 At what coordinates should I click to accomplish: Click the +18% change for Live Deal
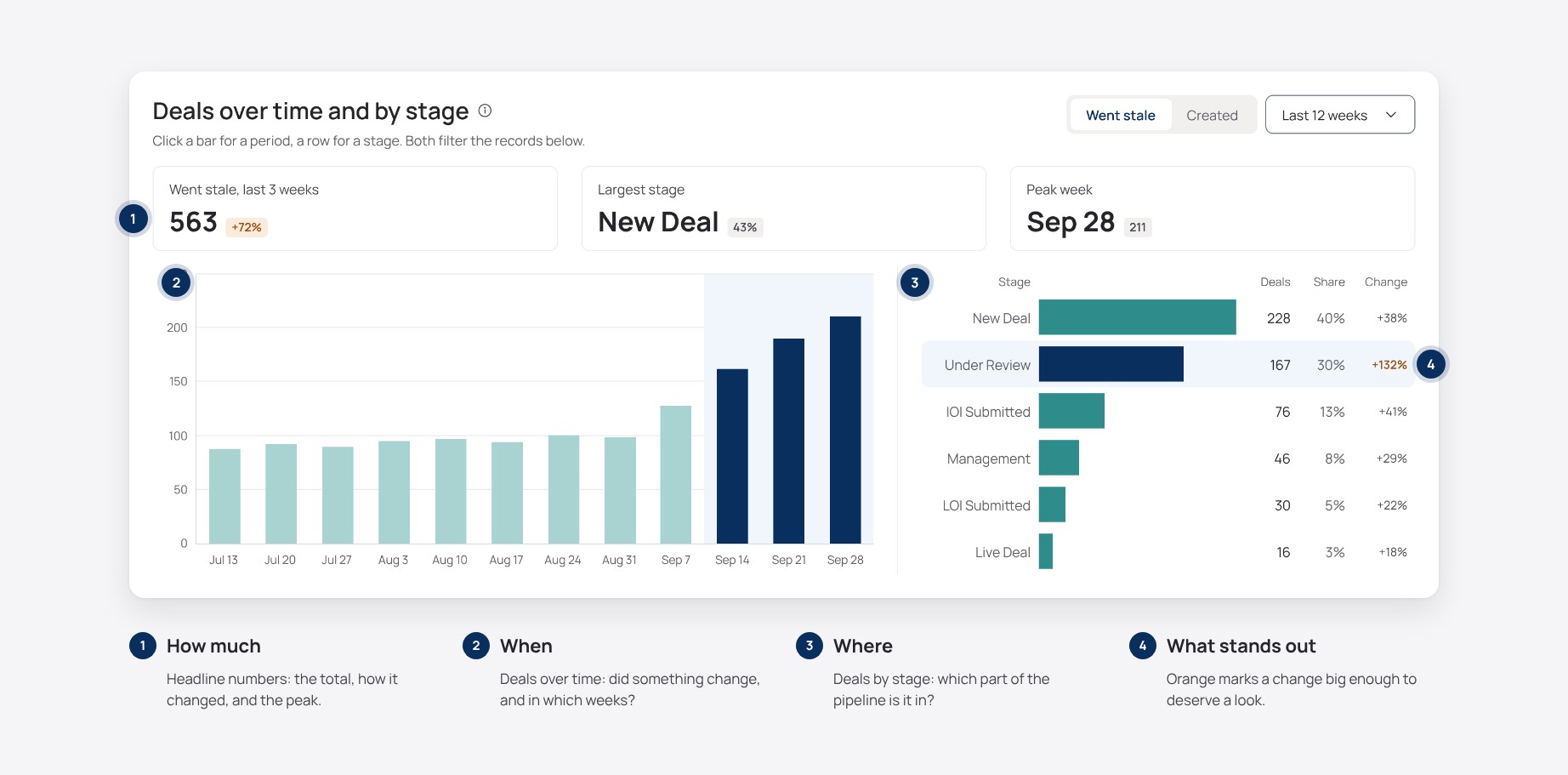(x=1393, y=552)
